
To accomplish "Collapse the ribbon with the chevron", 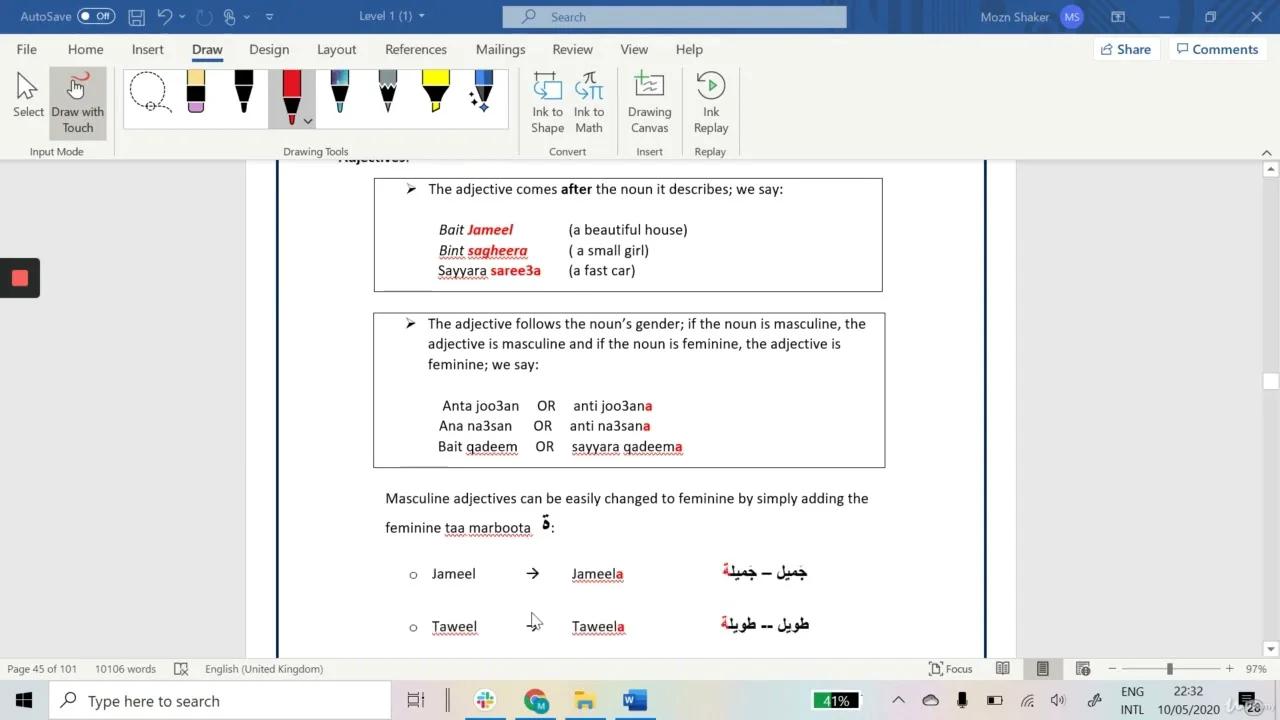I will (1266, 152).
